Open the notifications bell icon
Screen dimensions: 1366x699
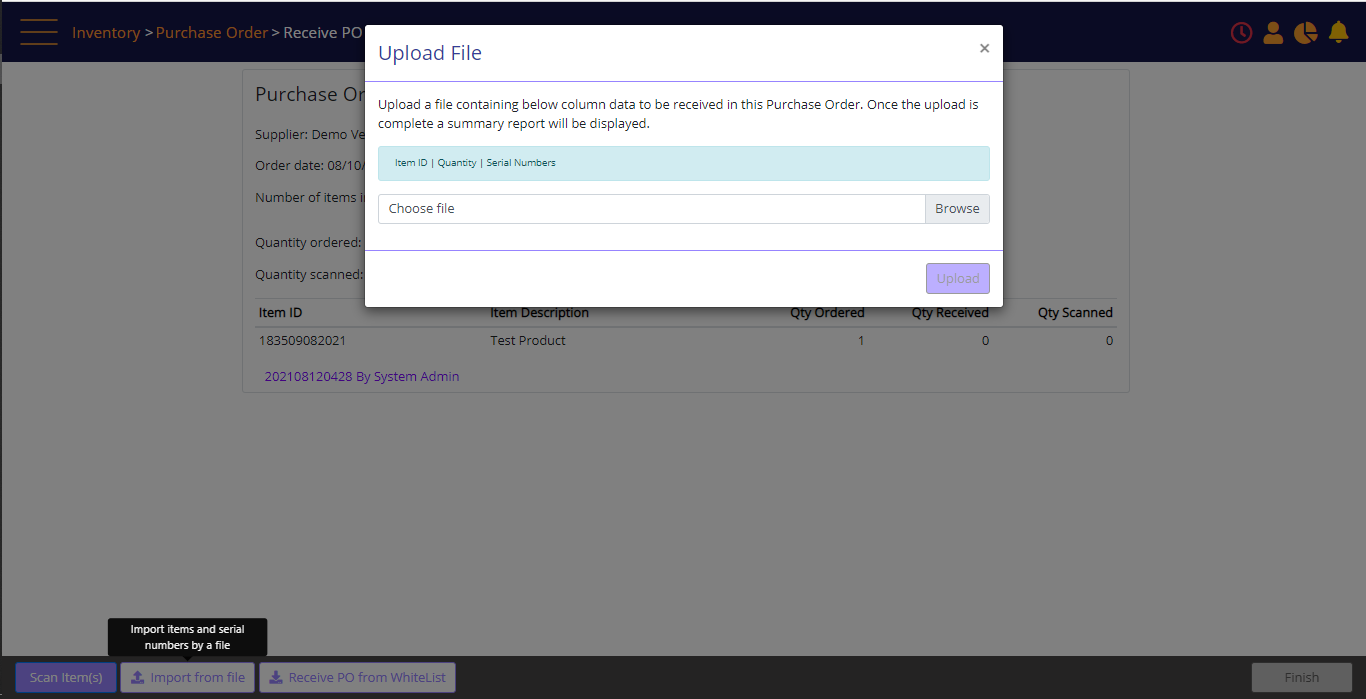coord(1338,33)
